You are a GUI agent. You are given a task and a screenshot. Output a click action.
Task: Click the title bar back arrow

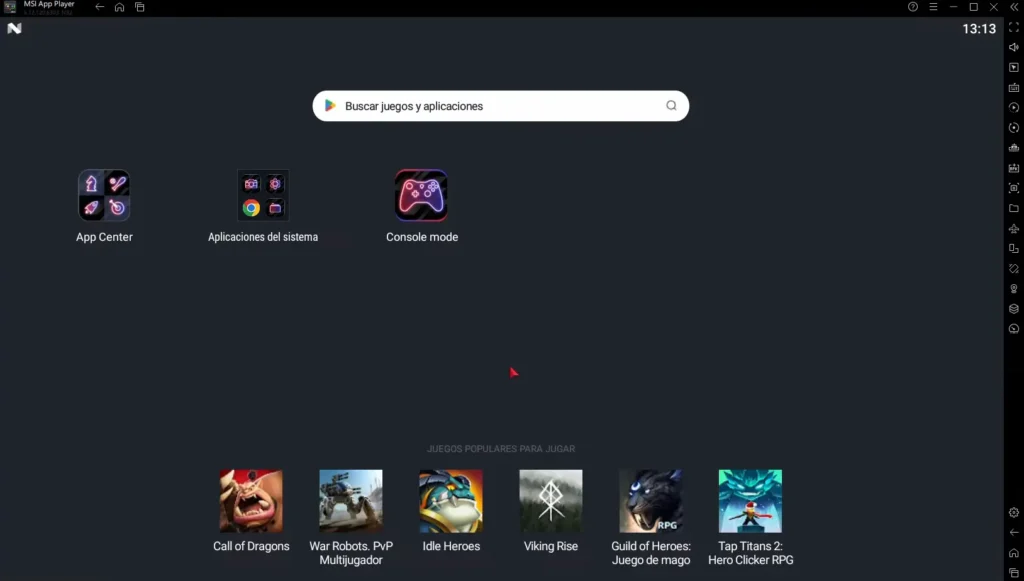(99, 7)
